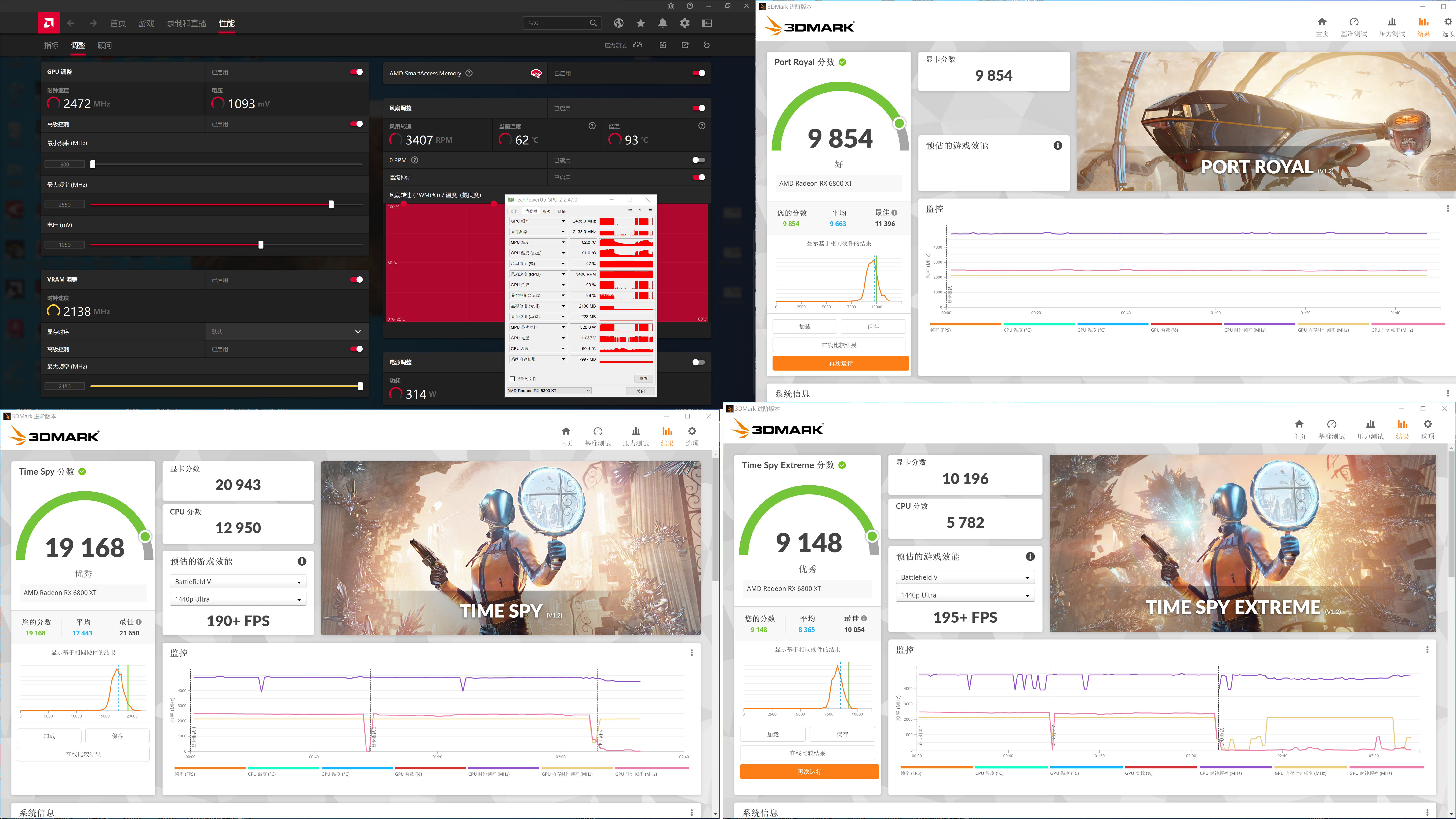The width and height of the screenshot is (1456, 819).
Task: Open the 顾问 sub-tab
Action: click(105, 45)
